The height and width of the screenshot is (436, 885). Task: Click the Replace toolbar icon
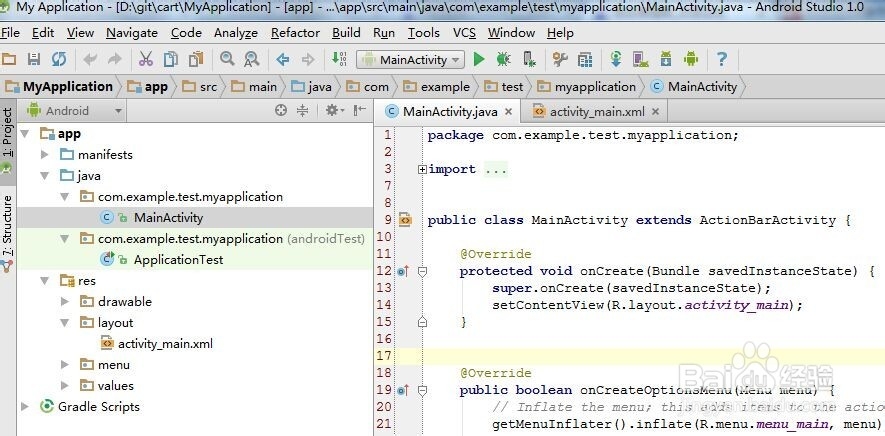pyautogui.click(x=252, y=59)
